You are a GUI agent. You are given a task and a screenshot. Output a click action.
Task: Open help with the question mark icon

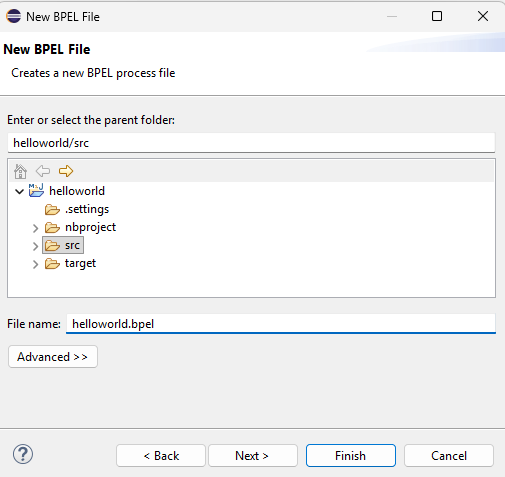23,454
